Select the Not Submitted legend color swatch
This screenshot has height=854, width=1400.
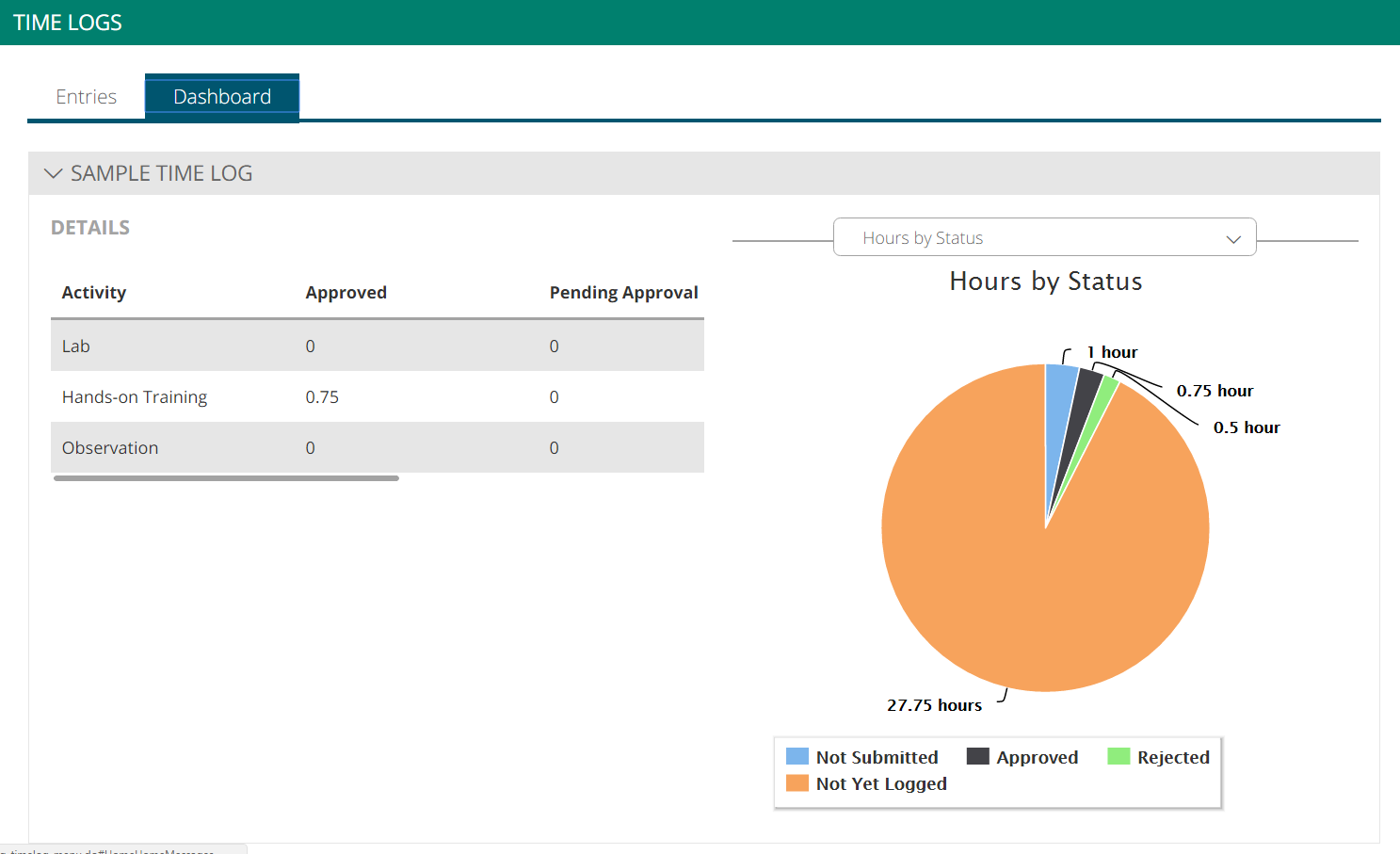797,756
